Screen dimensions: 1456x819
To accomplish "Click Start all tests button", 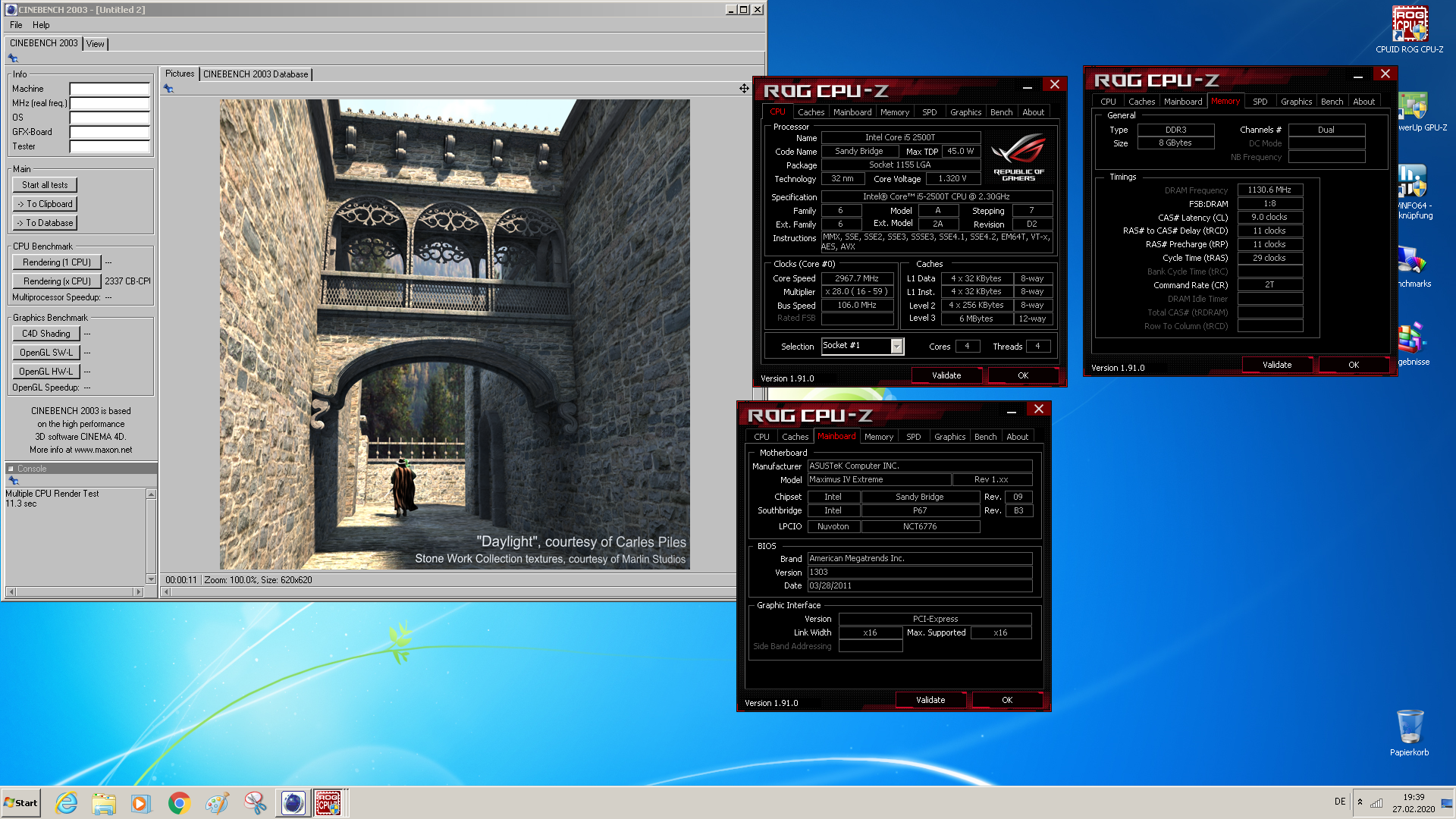I will (45, 185).
